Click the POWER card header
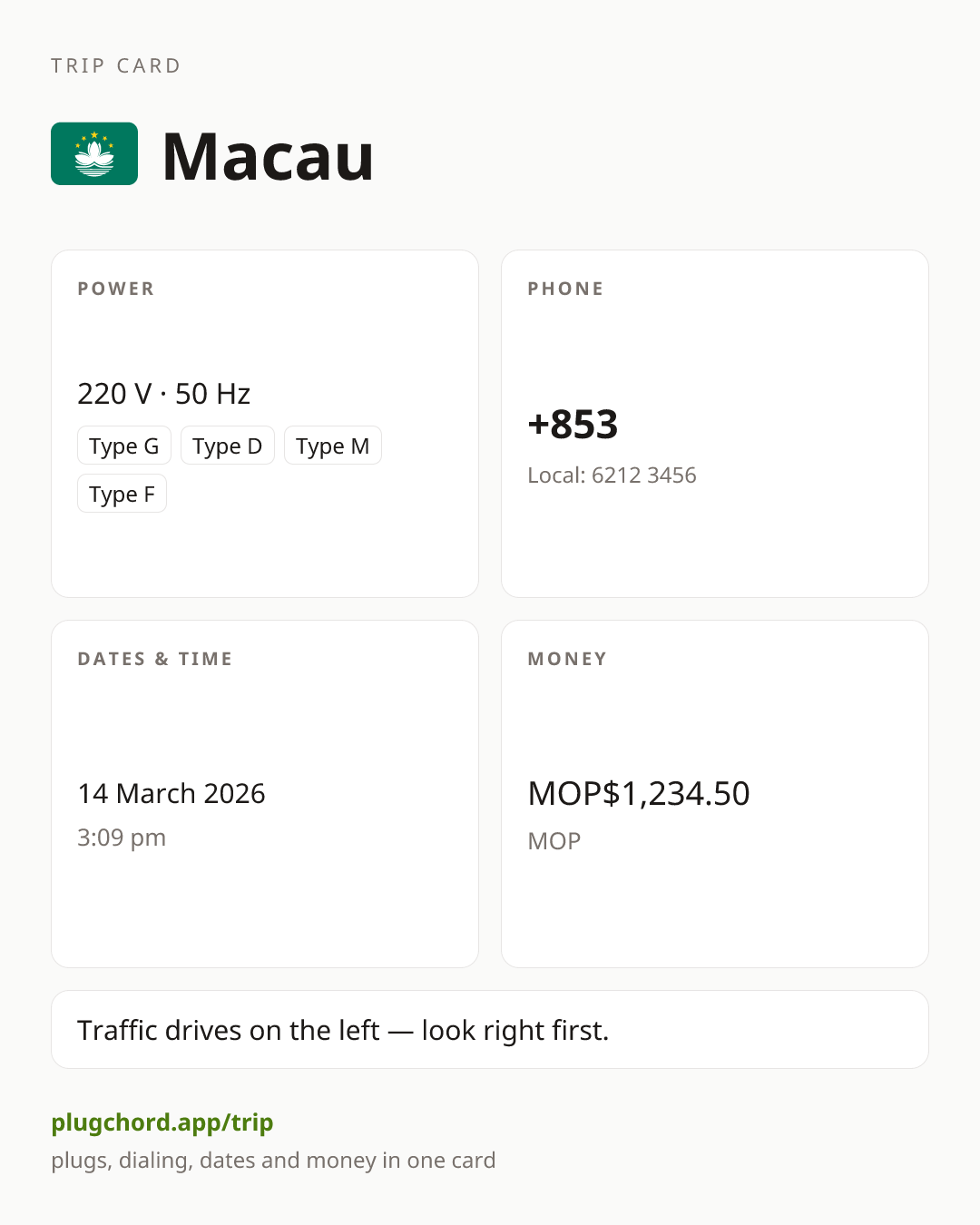 click(x=116, y=289)
